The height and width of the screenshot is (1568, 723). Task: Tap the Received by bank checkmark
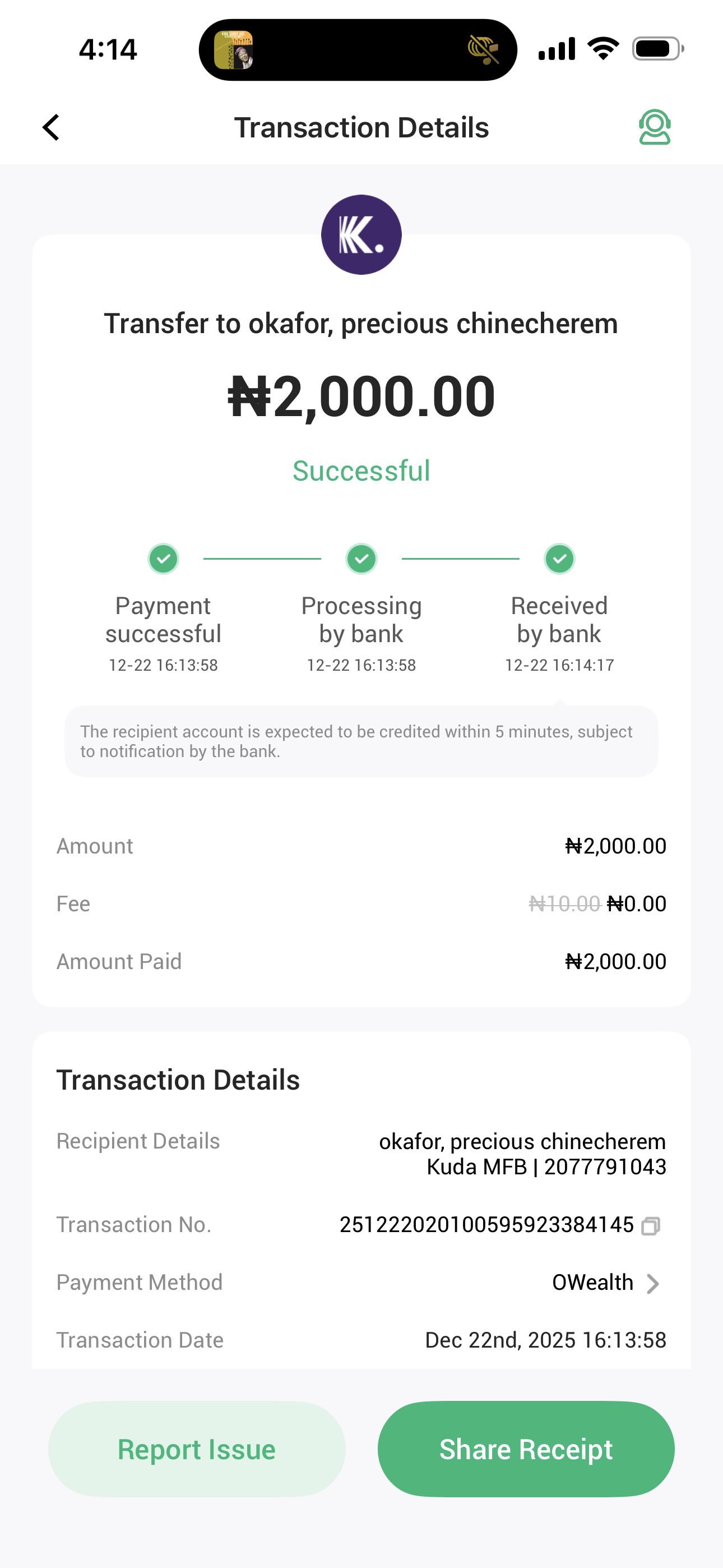point(559,559)
